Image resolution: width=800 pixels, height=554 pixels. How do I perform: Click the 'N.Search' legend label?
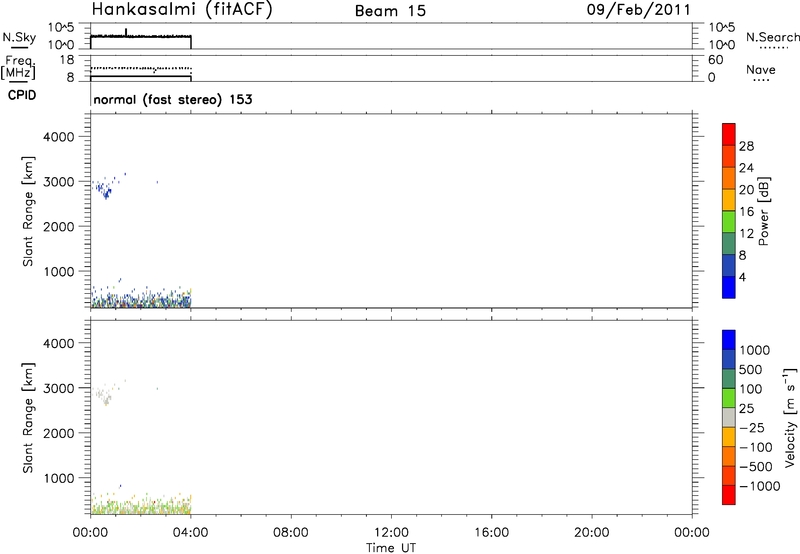tap(772, 37)
